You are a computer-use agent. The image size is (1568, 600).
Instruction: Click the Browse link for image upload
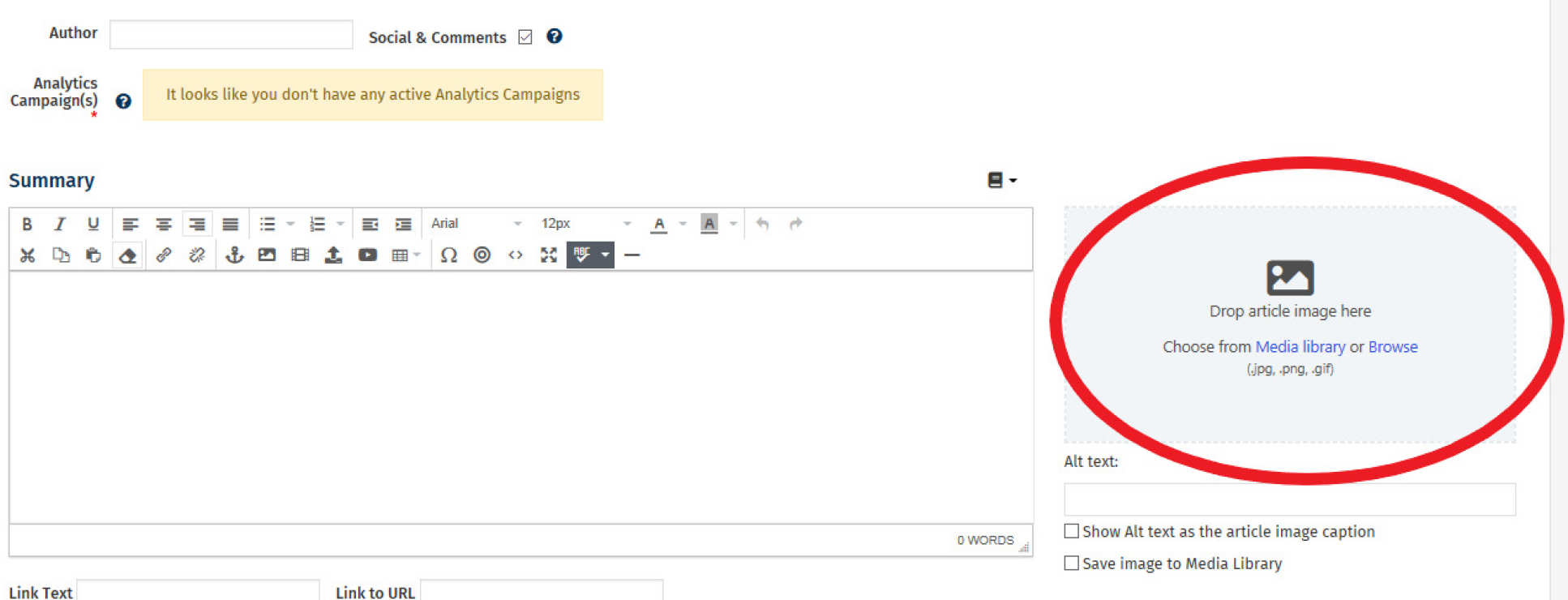click(x=1392, y=347)
